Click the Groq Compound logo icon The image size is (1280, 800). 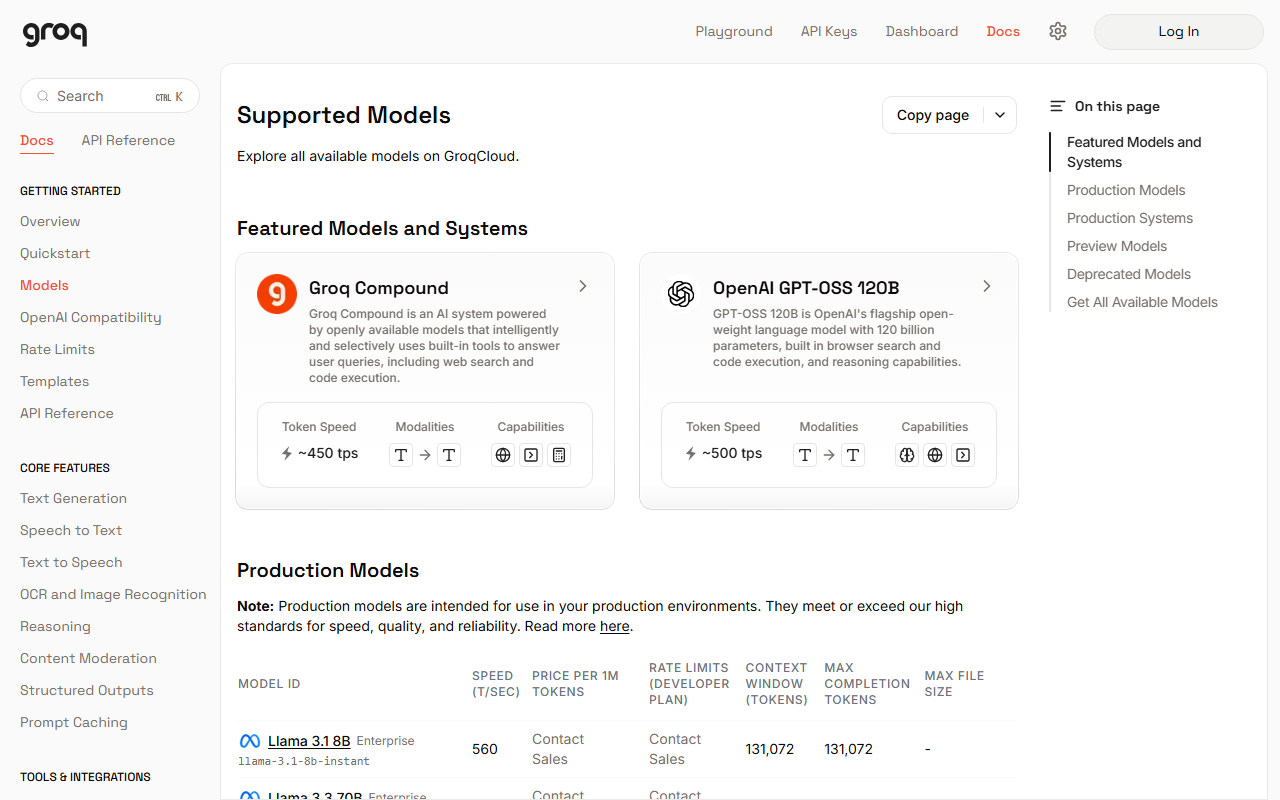point(277,294)
